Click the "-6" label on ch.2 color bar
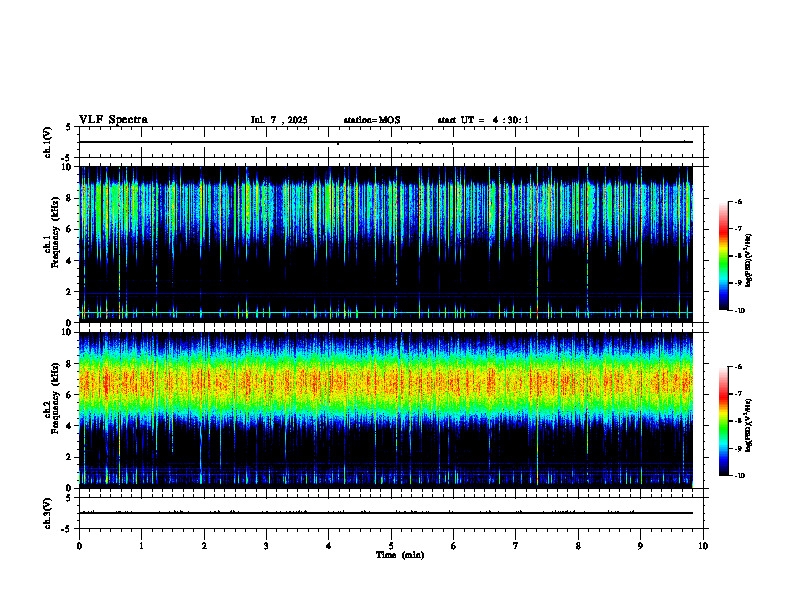Image resolution: width=792 pixels, height=612 pixels. tap(738, 367)
